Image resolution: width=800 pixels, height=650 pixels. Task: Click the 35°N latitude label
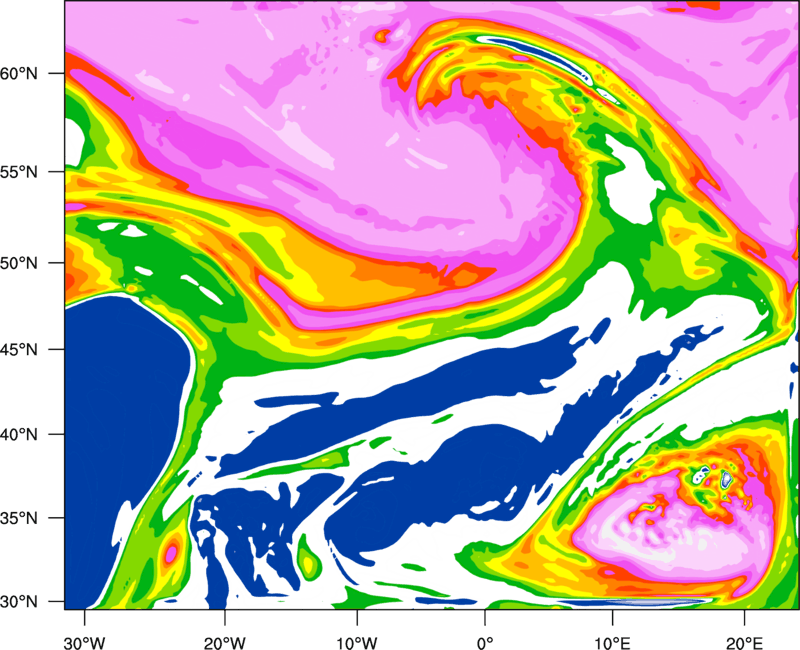19,518
